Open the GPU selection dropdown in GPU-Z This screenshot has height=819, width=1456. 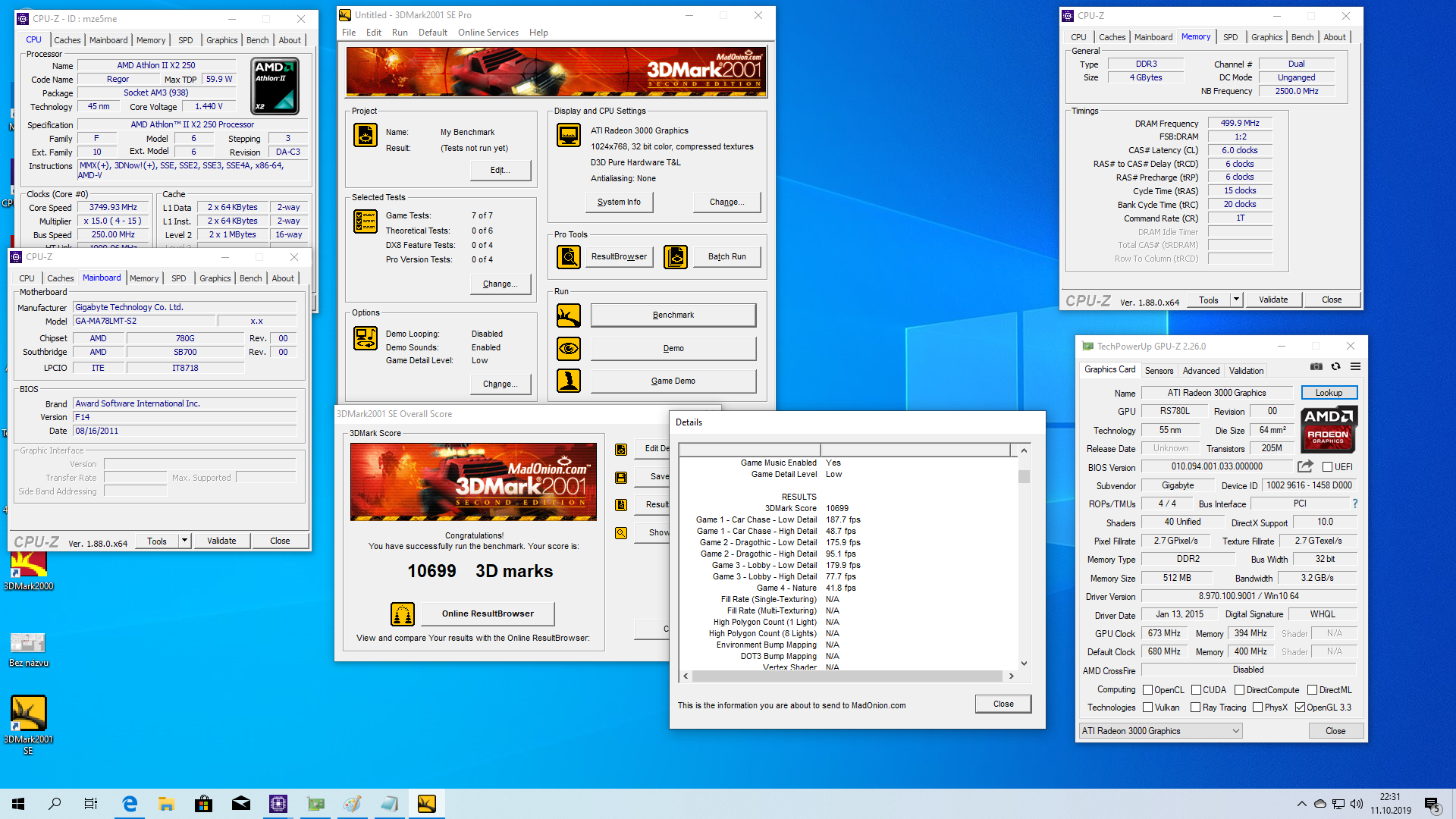[x=1161, y=731]
